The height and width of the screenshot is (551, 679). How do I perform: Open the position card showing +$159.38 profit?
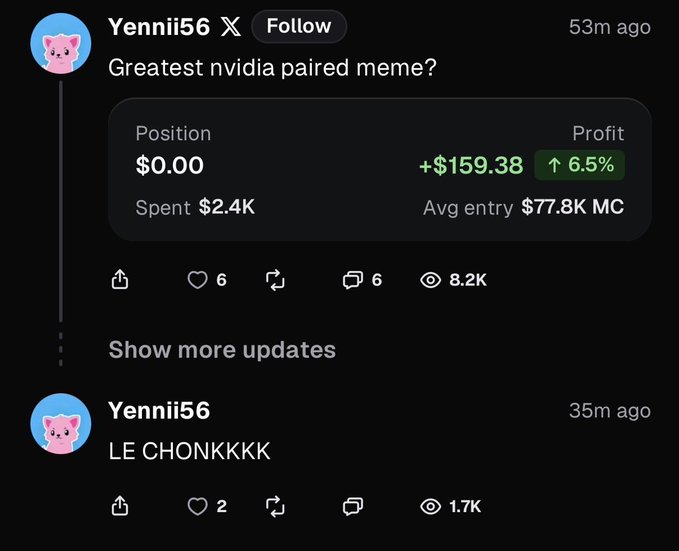[x=380, y=169]
